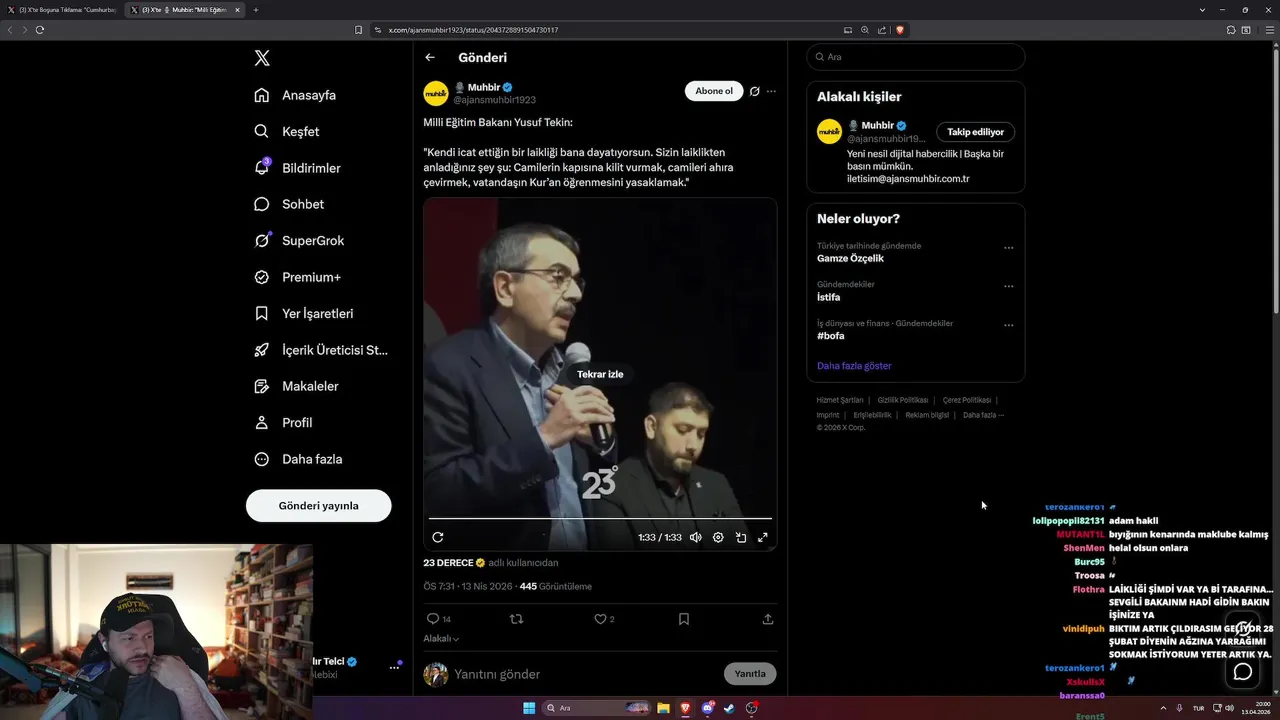Open İçerik Üreticisi Stüdyosu item
The width and height of the screenshot is (1280, 720).
pos(321,350)
